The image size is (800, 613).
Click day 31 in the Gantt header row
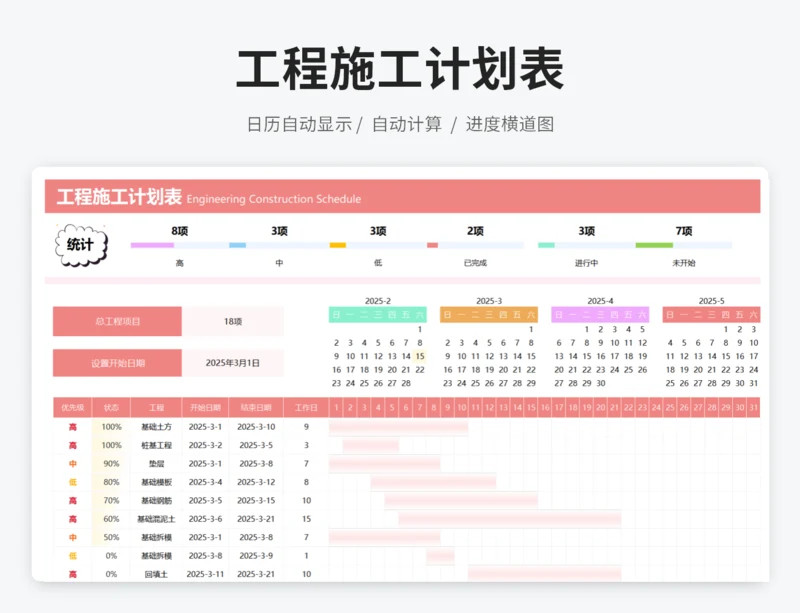[753, 407]
